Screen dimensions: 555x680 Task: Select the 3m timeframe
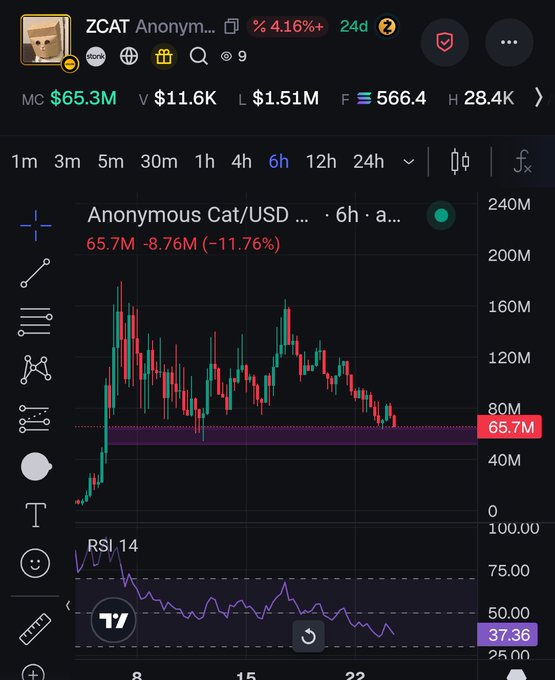click(67, 162)
